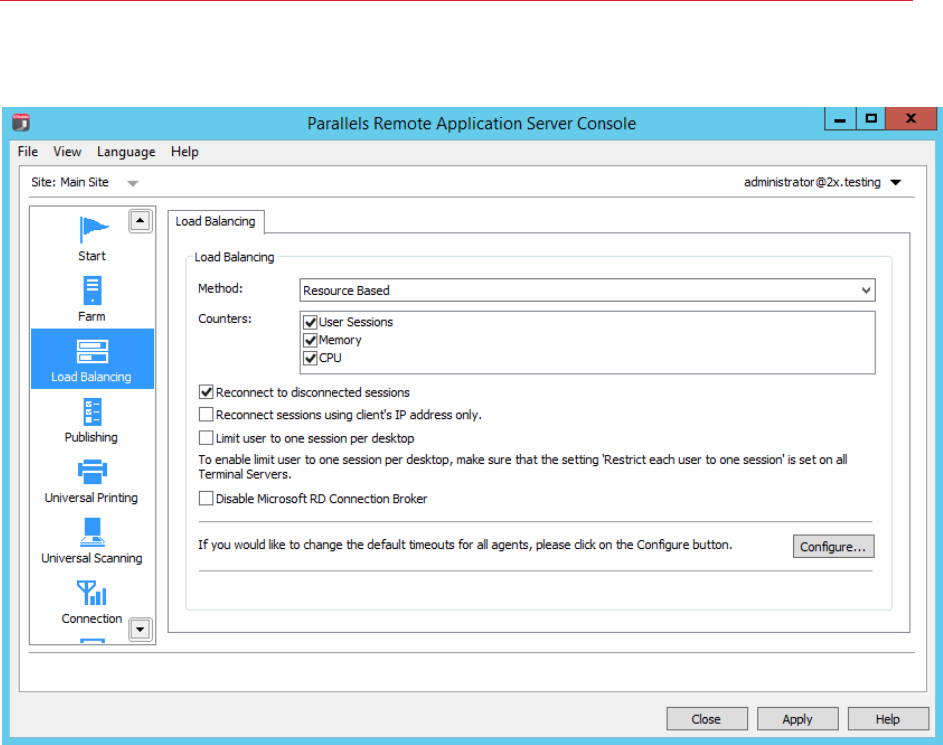This screenshot has height=745, width=943.
Task: Open the Connection antenna icon
Action: click(x=92, y=593)
